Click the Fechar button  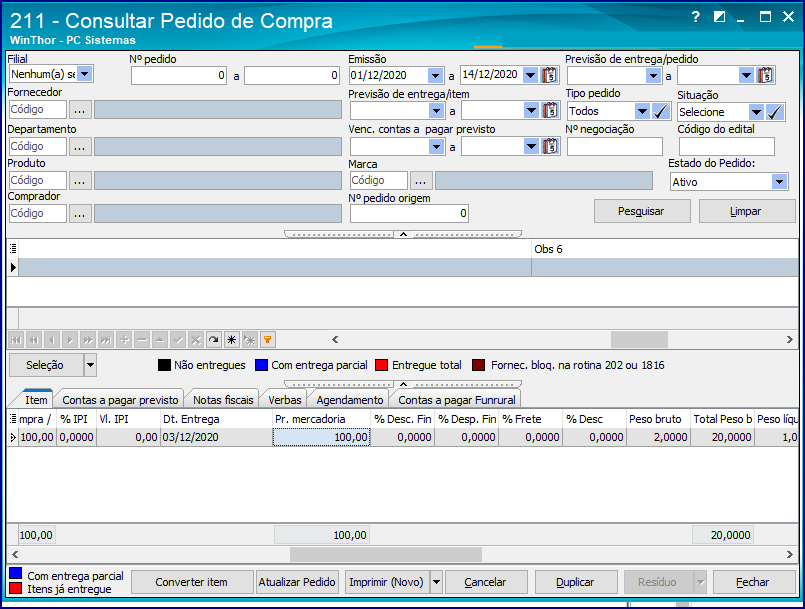coord(754,582)
